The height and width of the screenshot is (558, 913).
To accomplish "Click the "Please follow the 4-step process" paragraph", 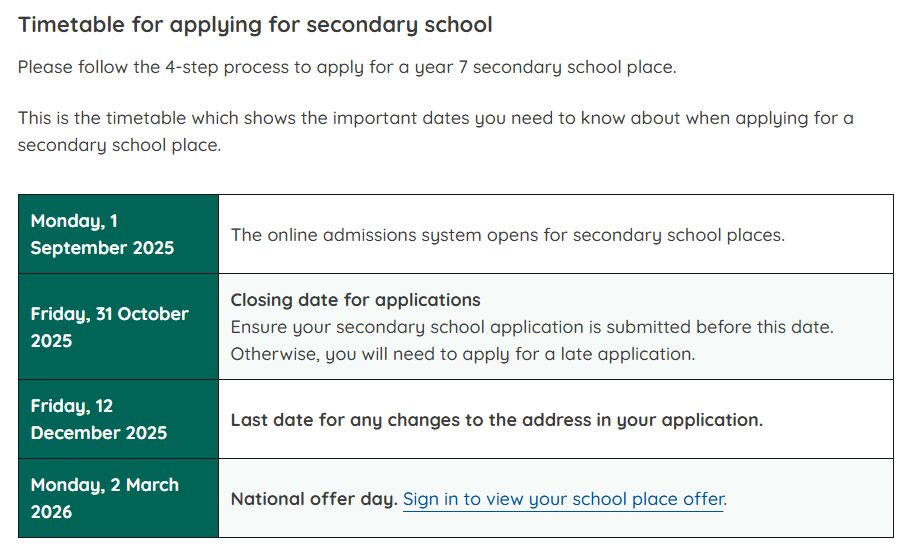I will click(x=347, y=68).
